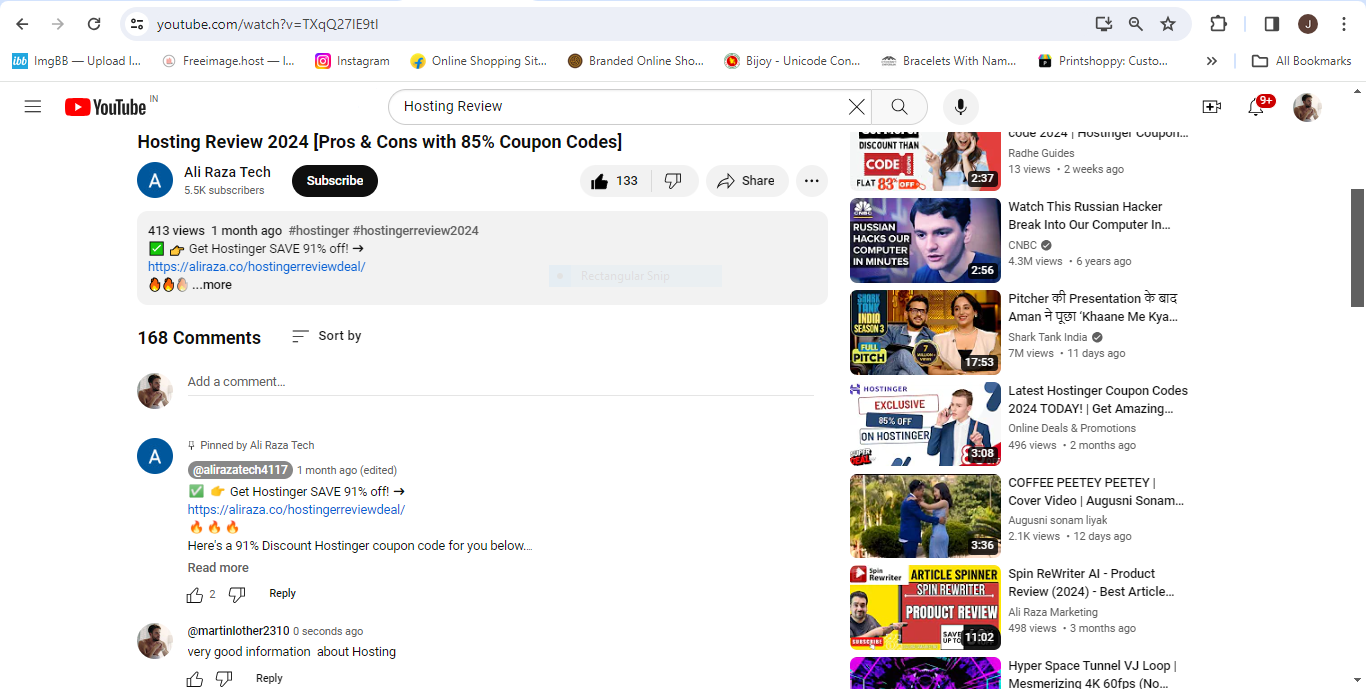
Task: Toggle the browser side panel icon
Action: click(1272, 24)
